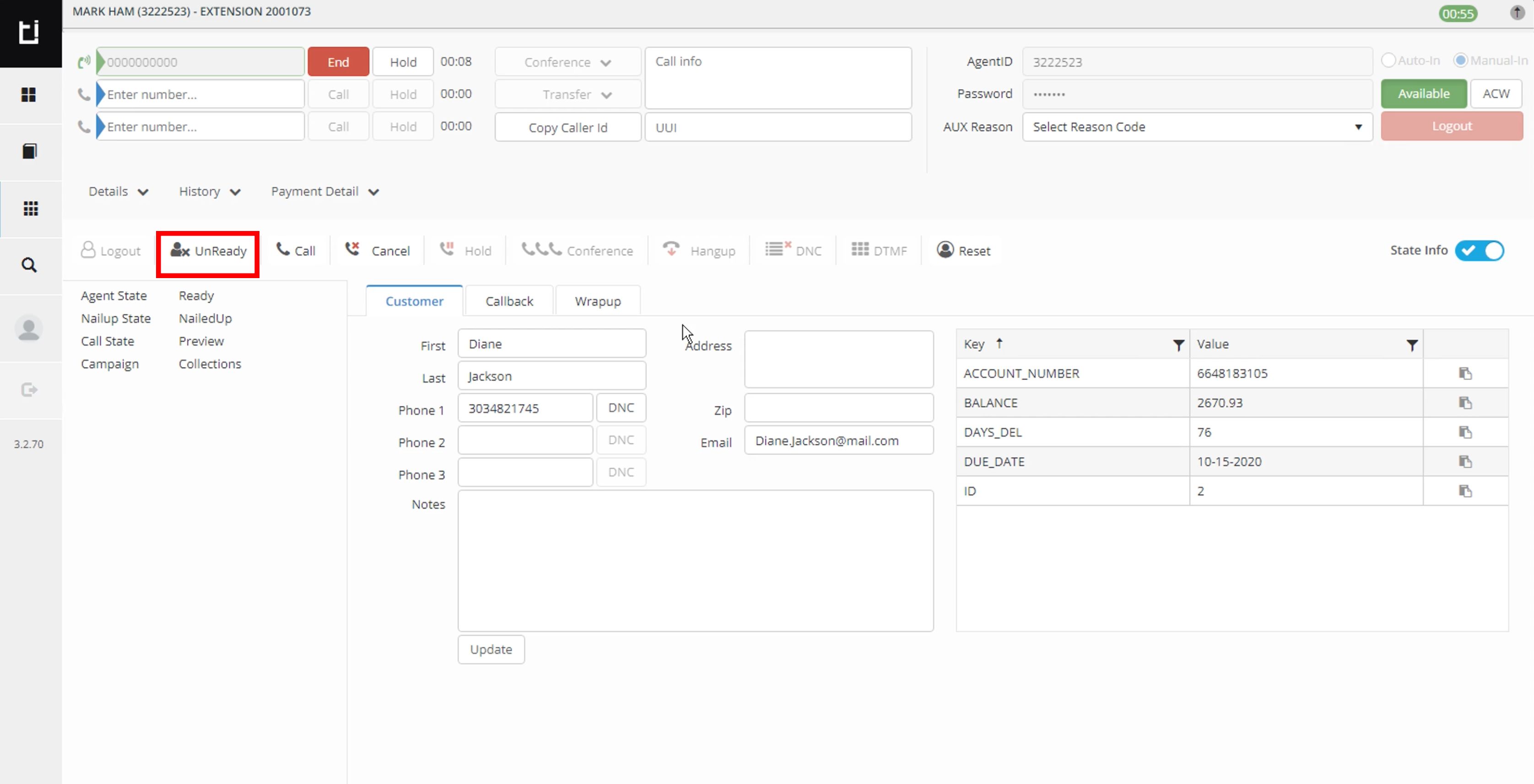This screenshot has height=784, width=1534.
Task: Click the ti logo at top left
Action: (29, 32)
